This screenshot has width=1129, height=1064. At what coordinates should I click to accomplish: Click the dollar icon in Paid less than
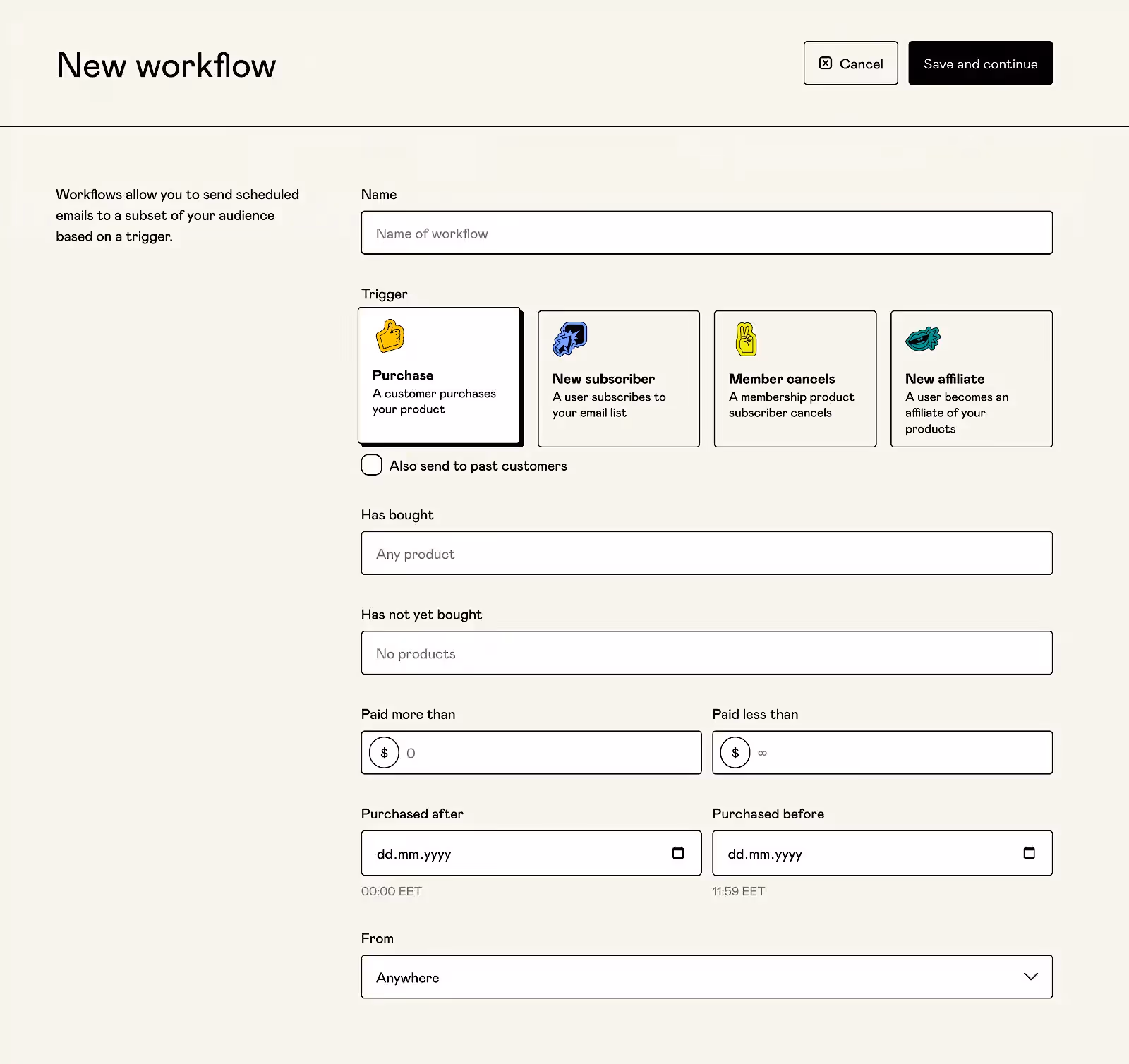735,752
